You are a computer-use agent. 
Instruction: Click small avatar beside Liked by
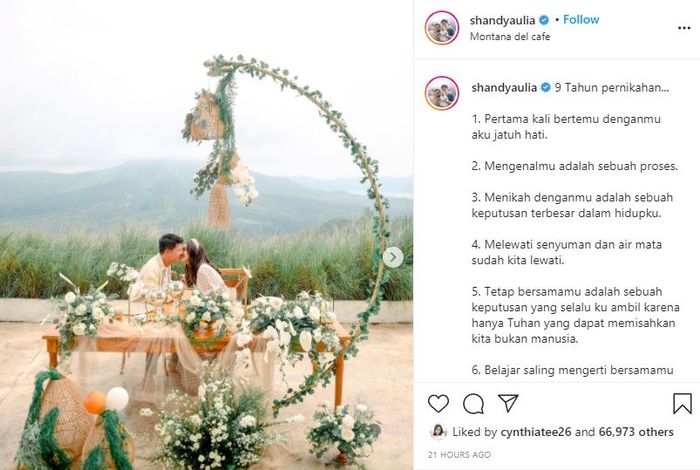pyautogui.click(x=438, y=432)
